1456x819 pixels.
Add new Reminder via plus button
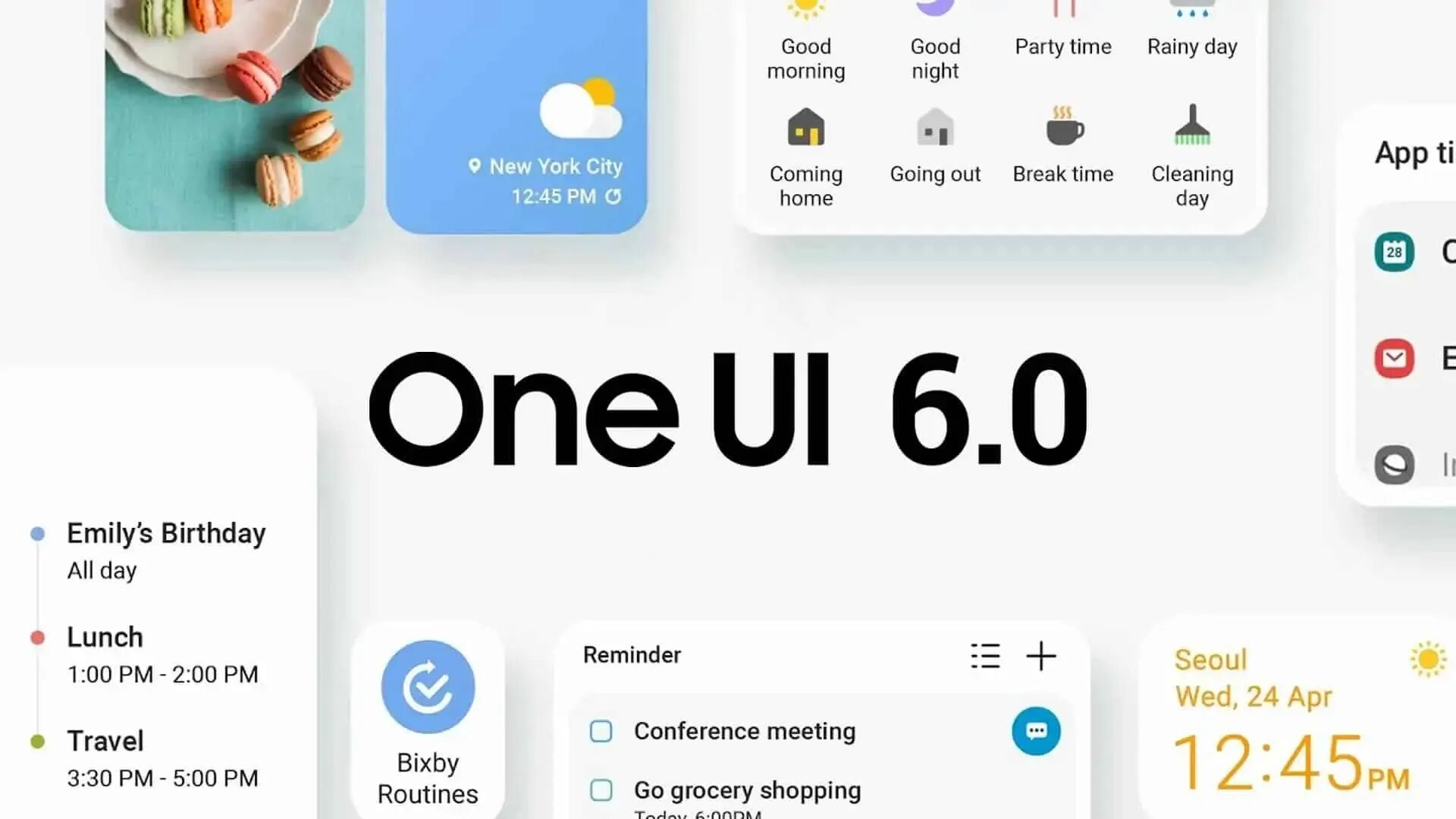[x=1040, y=656]
